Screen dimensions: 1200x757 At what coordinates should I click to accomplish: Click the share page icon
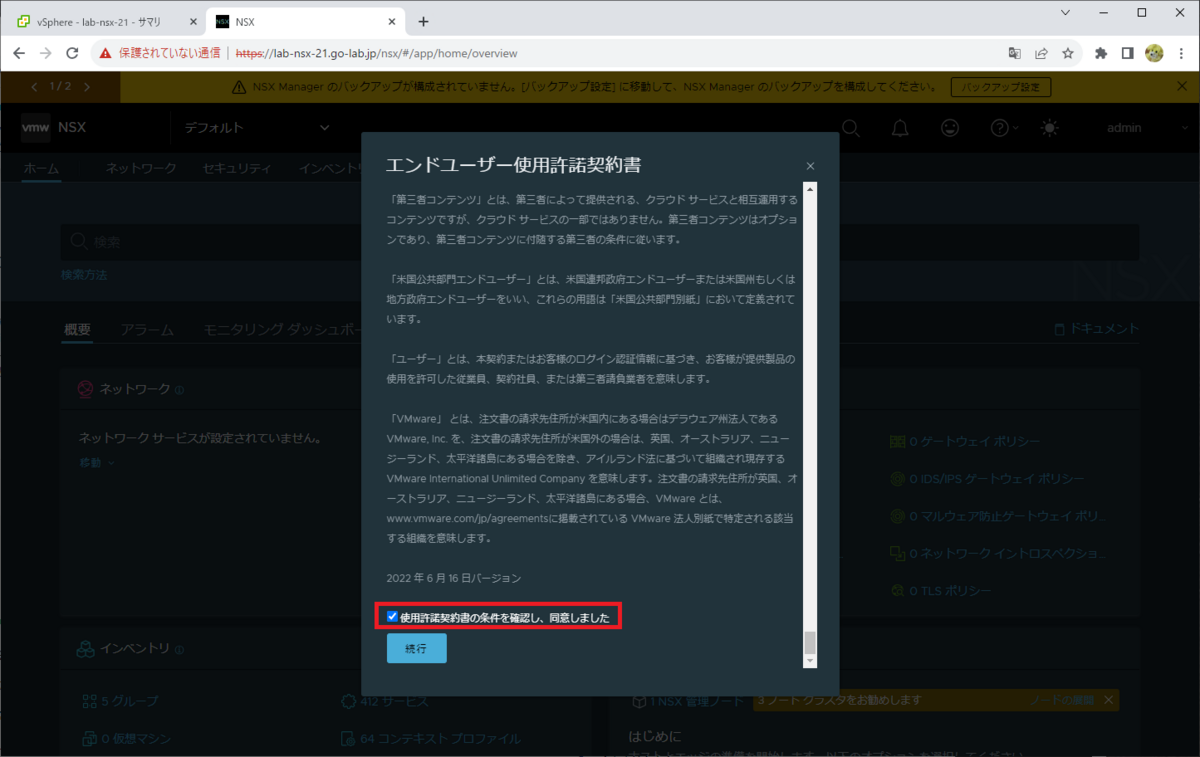click(1041, 53)
